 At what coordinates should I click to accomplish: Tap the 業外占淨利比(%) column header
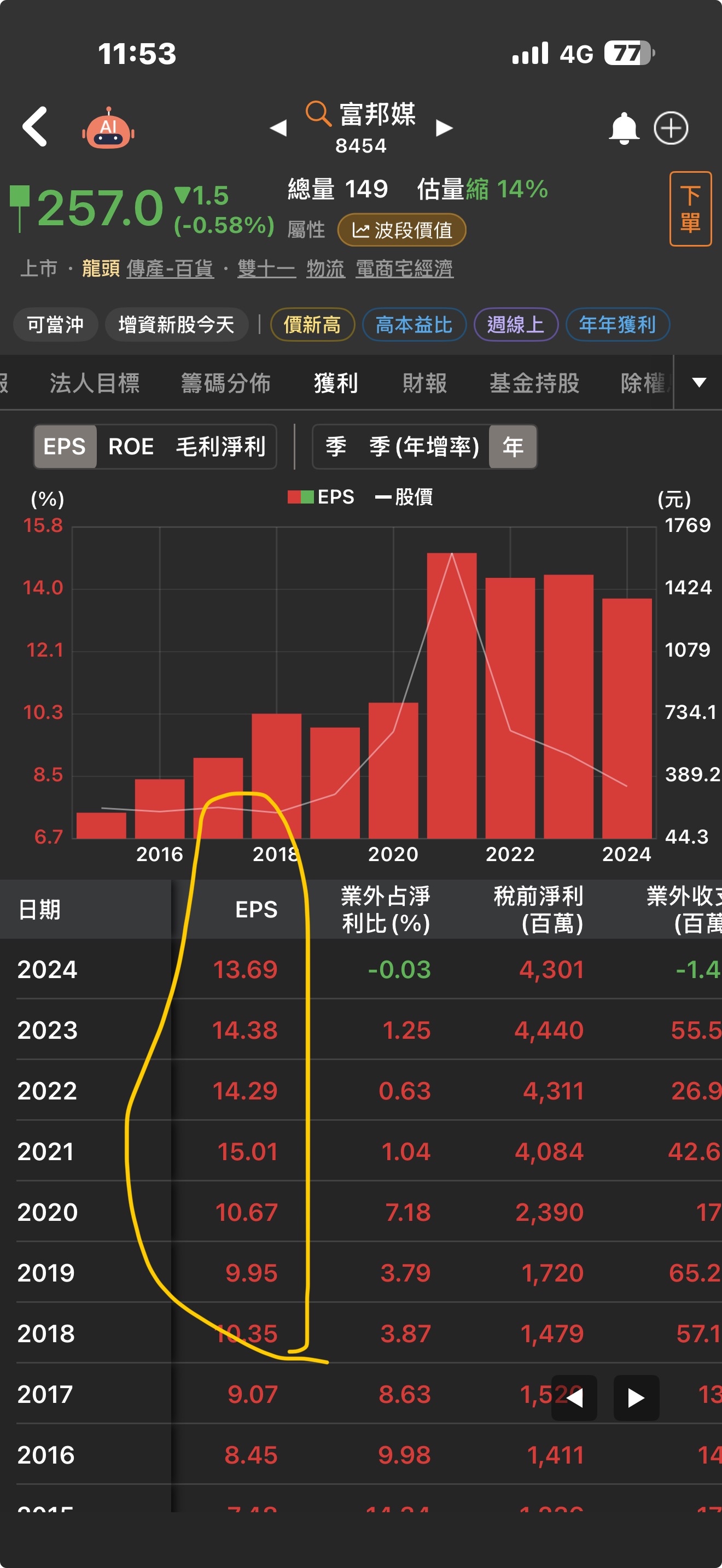point(386,909)
